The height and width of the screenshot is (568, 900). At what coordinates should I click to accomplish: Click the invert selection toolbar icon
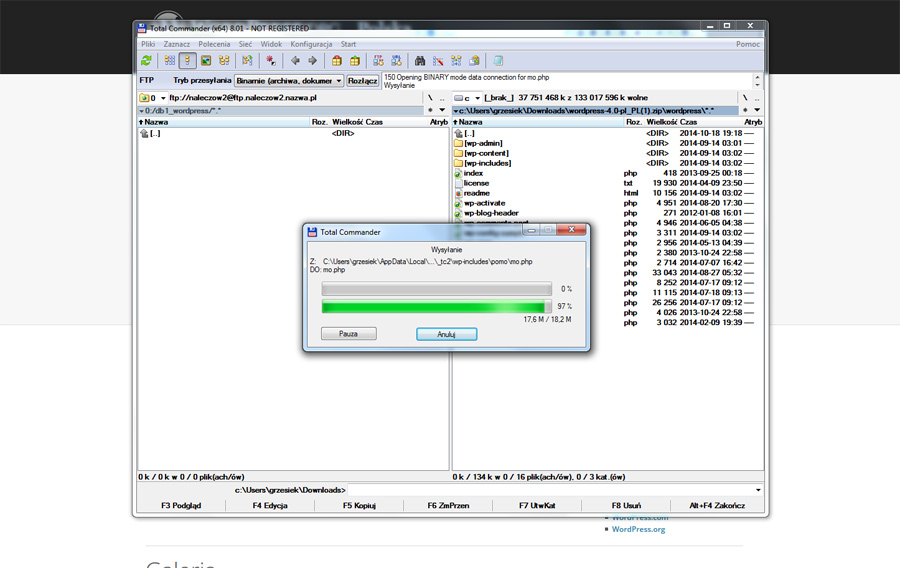(x=247, y=61)
